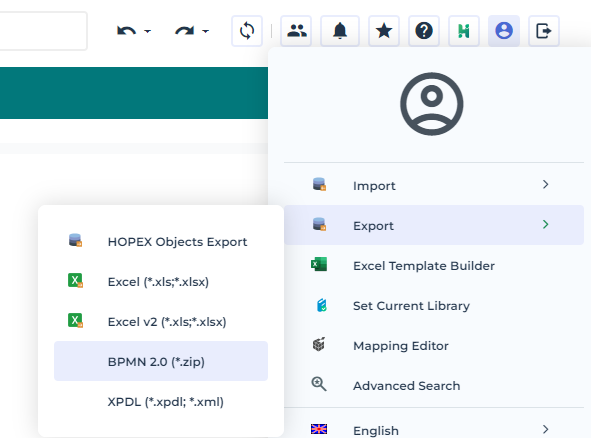The width and height of the screenshot is (611, 440).
Task: Open the notifications bell
Action: [340, 31]
